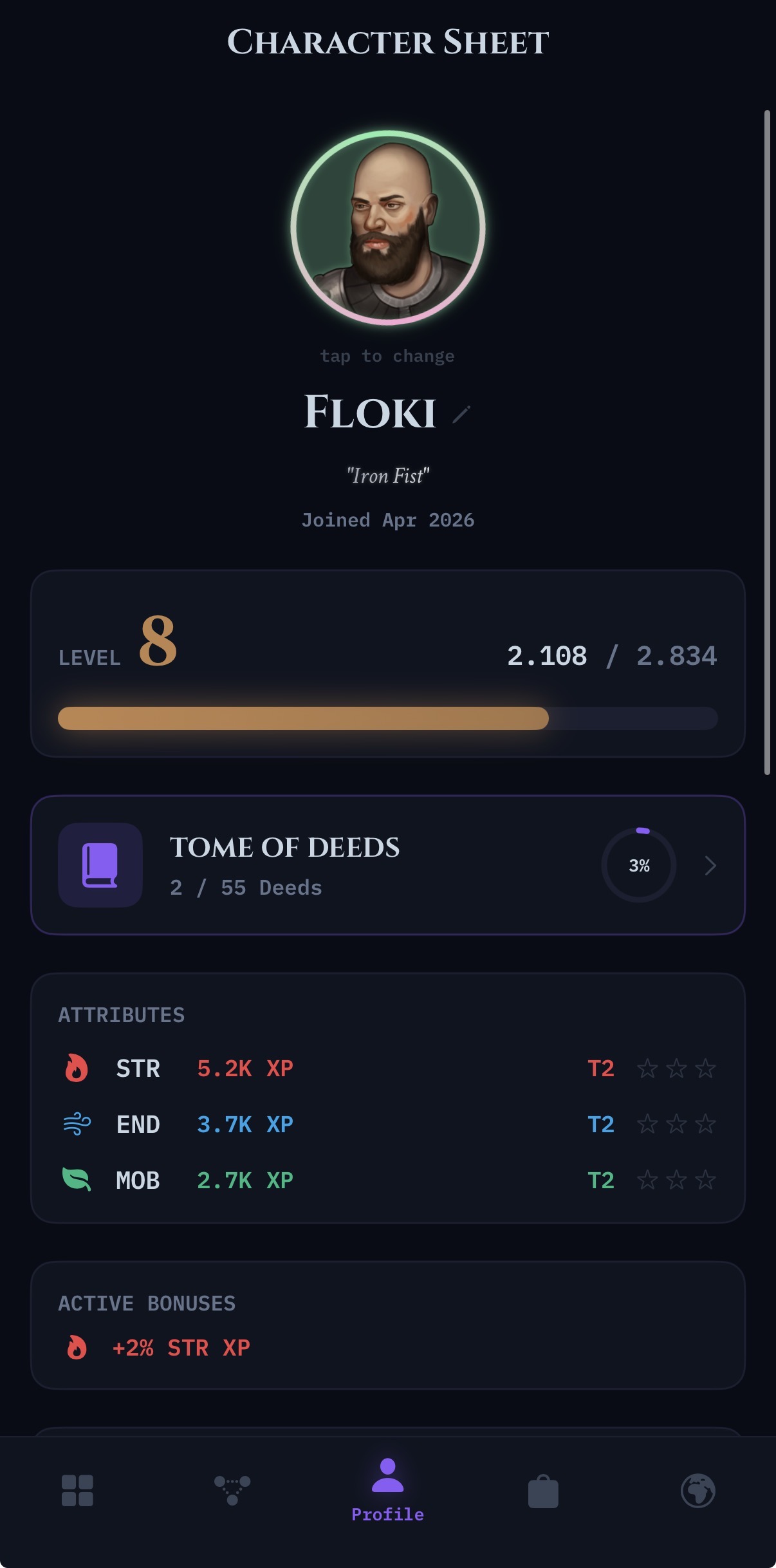Click the leaf icon next to MOB
Image resolution: width=776 pixels, height=1568 pixels.
coord(77,1180)
